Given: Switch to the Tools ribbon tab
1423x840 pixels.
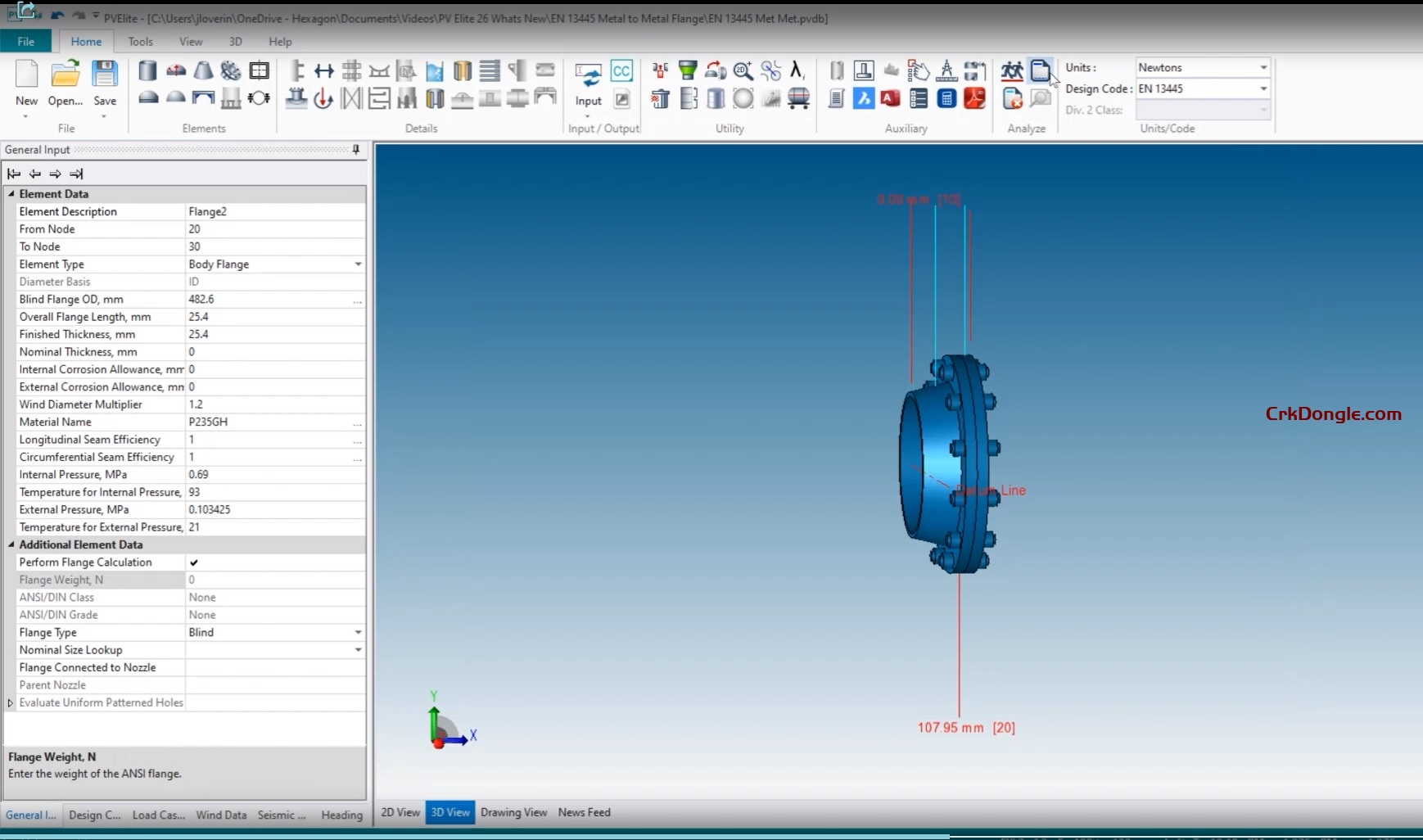Looking at the screenshot, I should (140, 42).
